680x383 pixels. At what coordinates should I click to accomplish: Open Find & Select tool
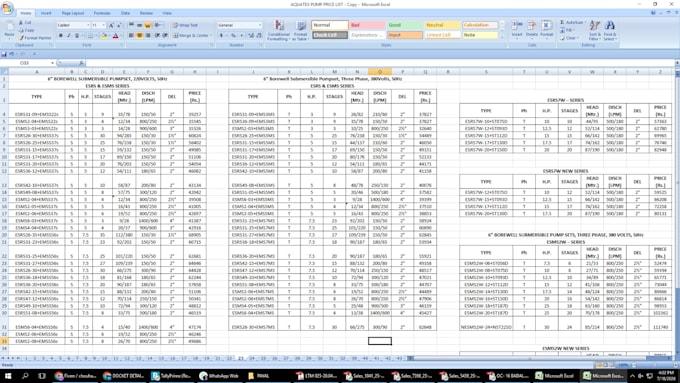[609, 30]
